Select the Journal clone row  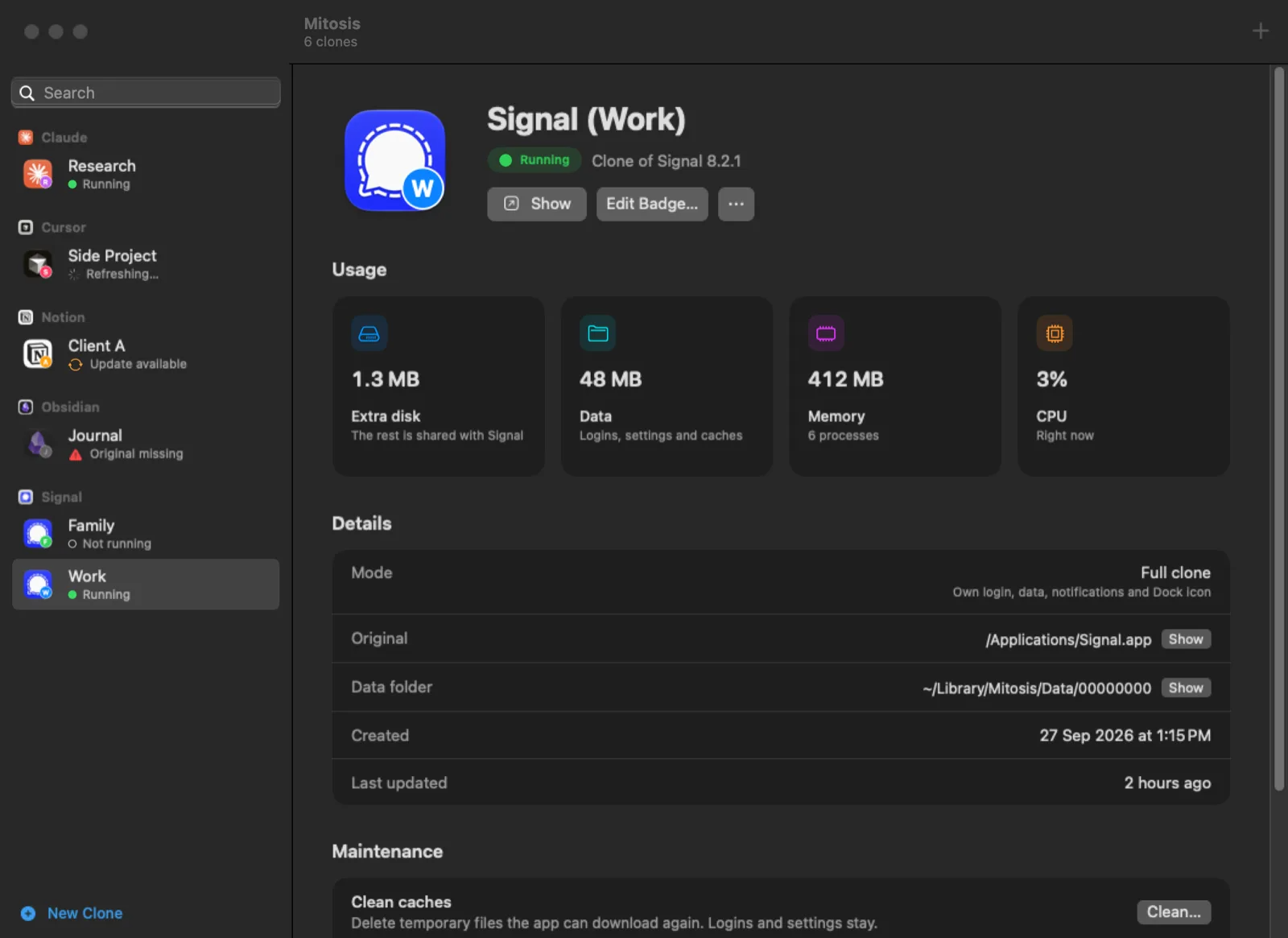click(146, 444)
